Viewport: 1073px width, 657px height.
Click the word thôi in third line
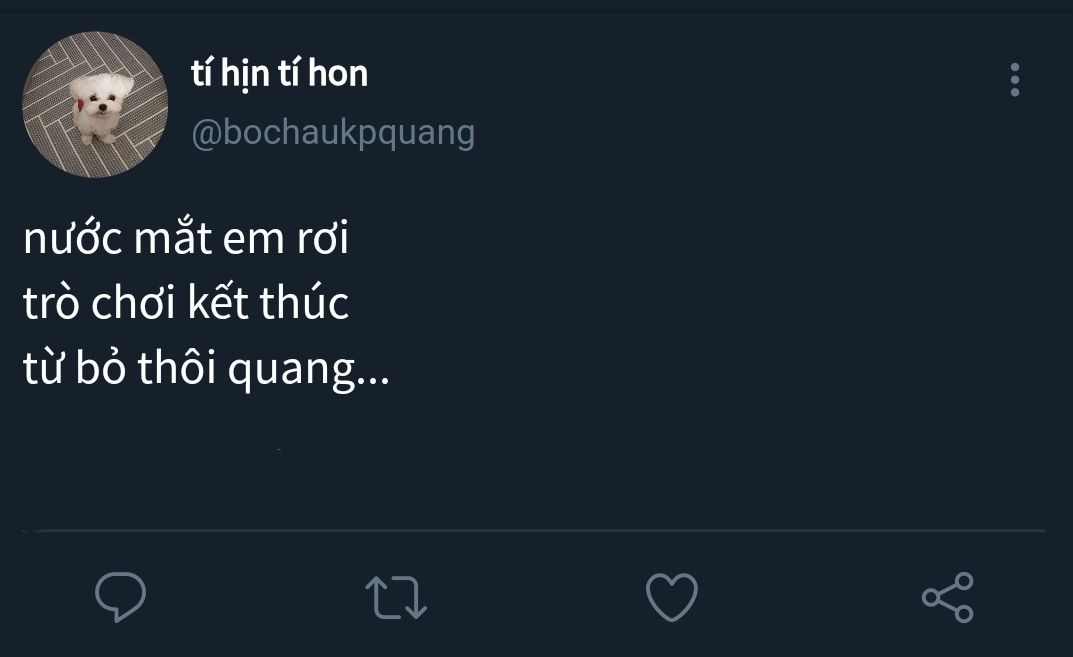click(177, 367)
